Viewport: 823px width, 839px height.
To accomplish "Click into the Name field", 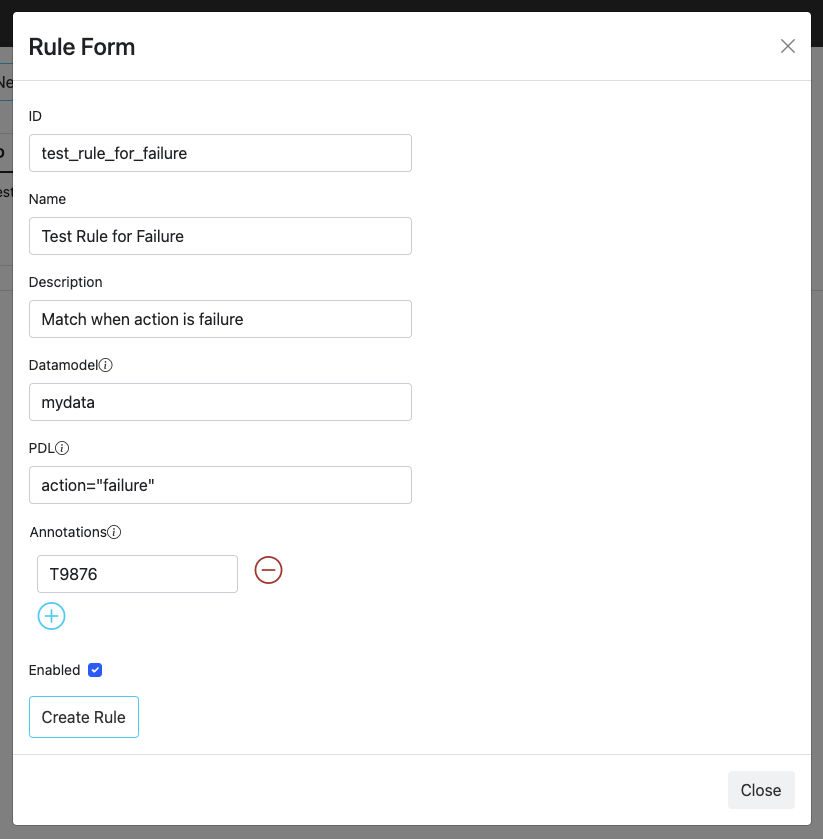I will click(x=220, y=236).
